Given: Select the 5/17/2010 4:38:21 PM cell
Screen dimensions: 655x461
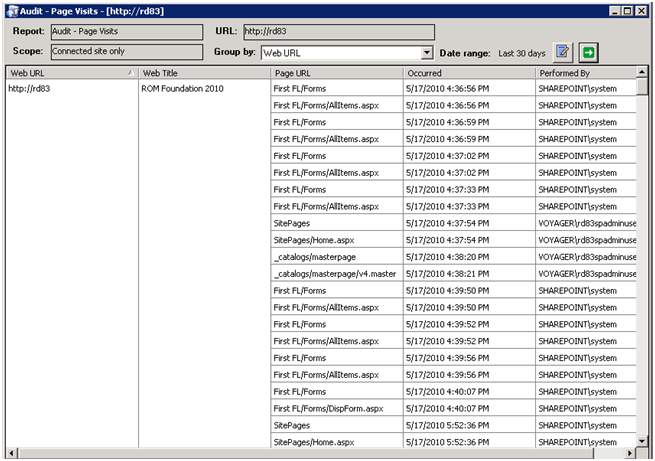Looking at the screenshot, I should click(x=469, y=274).
